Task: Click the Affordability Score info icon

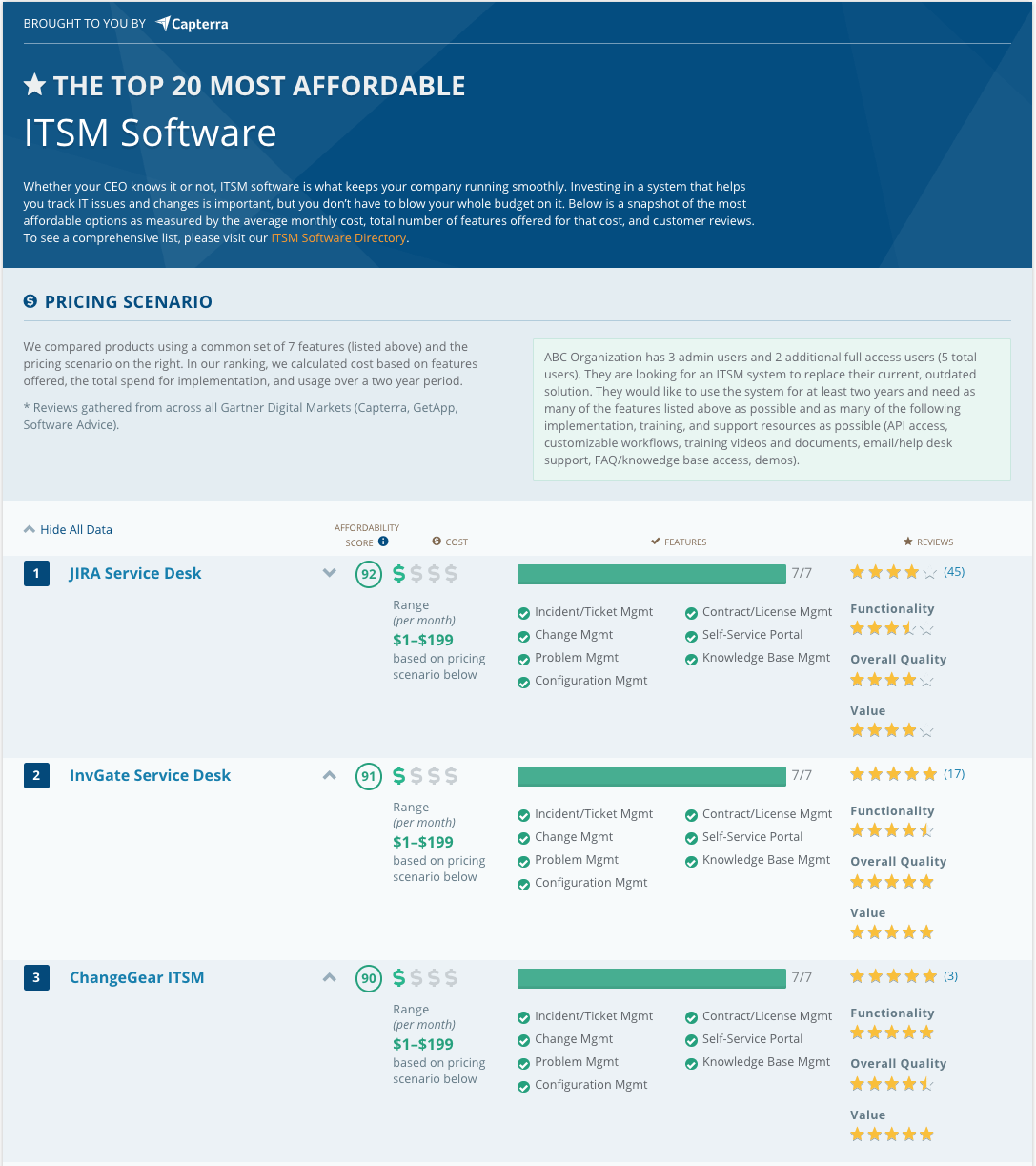Action: coord(383,542)
